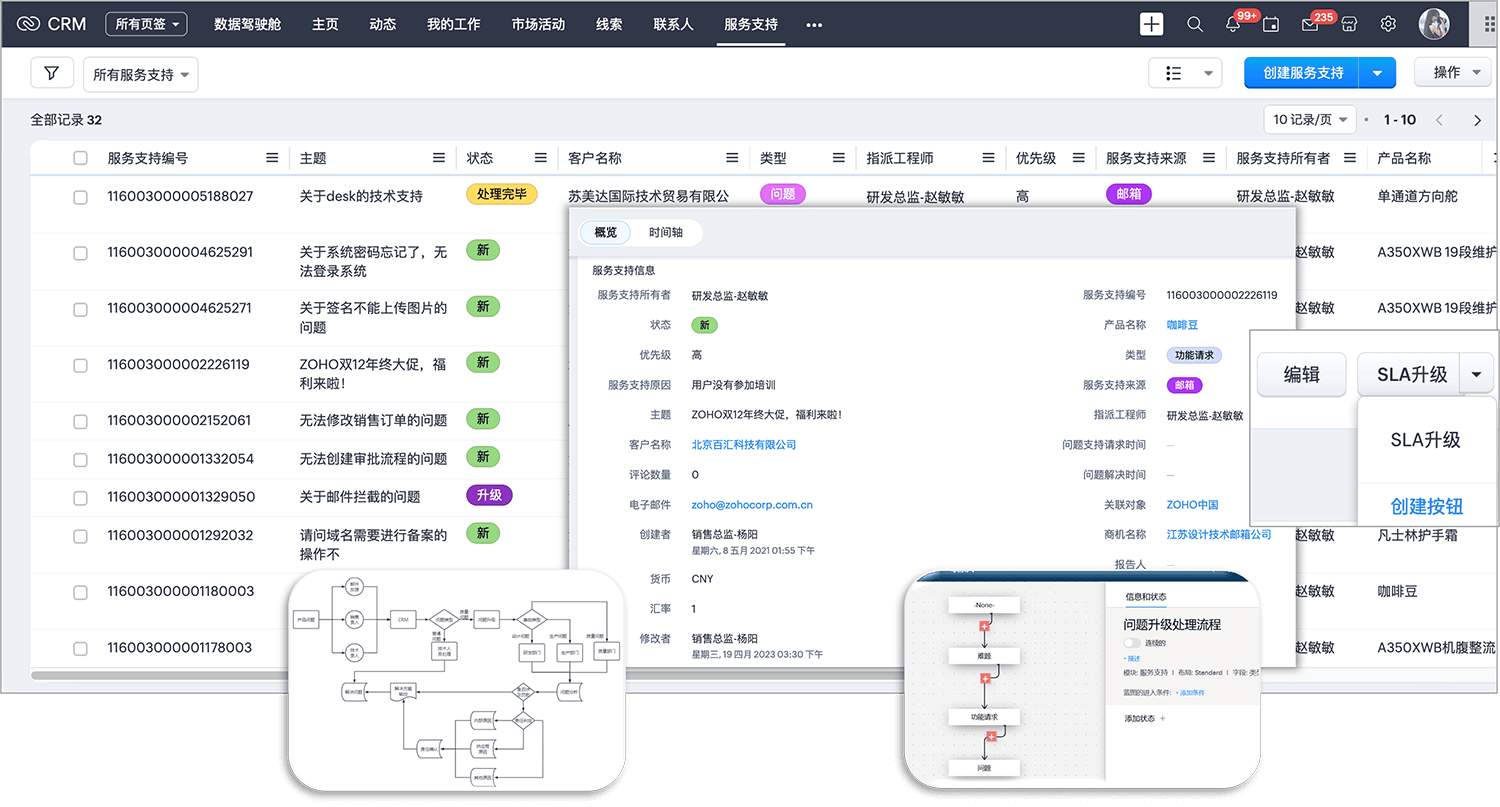Open column menu for 类型
This screenshot has width=1500, height=807.
[839, 158]
